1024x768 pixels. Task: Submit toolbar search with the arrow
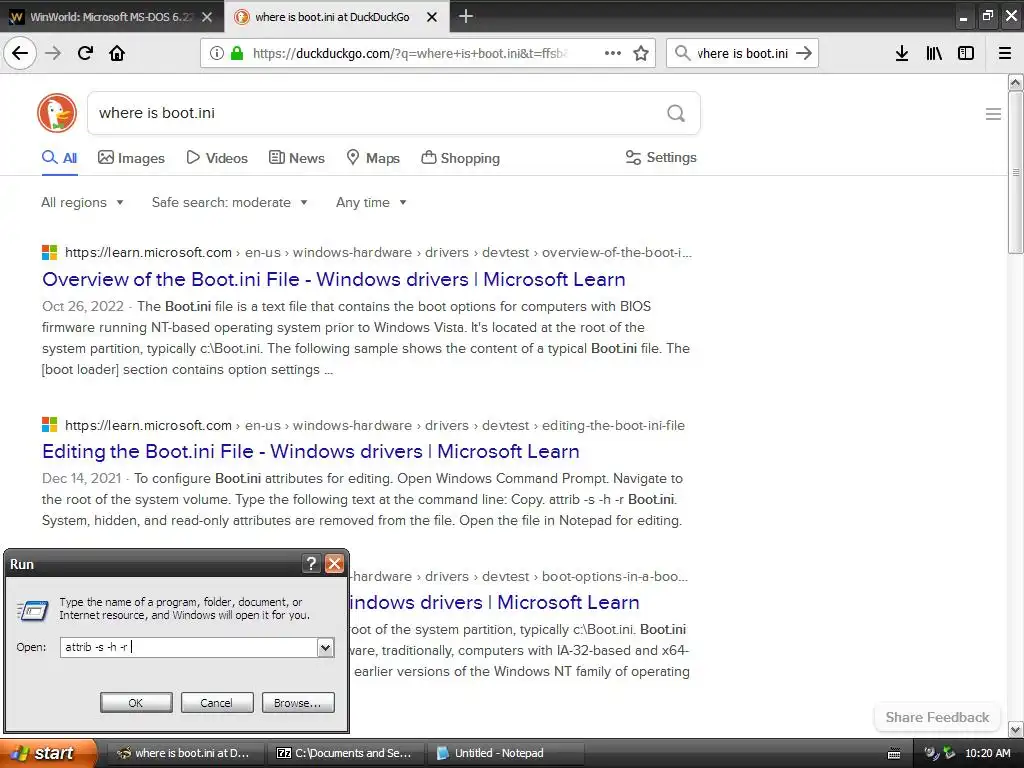click(x=804, y=53)
